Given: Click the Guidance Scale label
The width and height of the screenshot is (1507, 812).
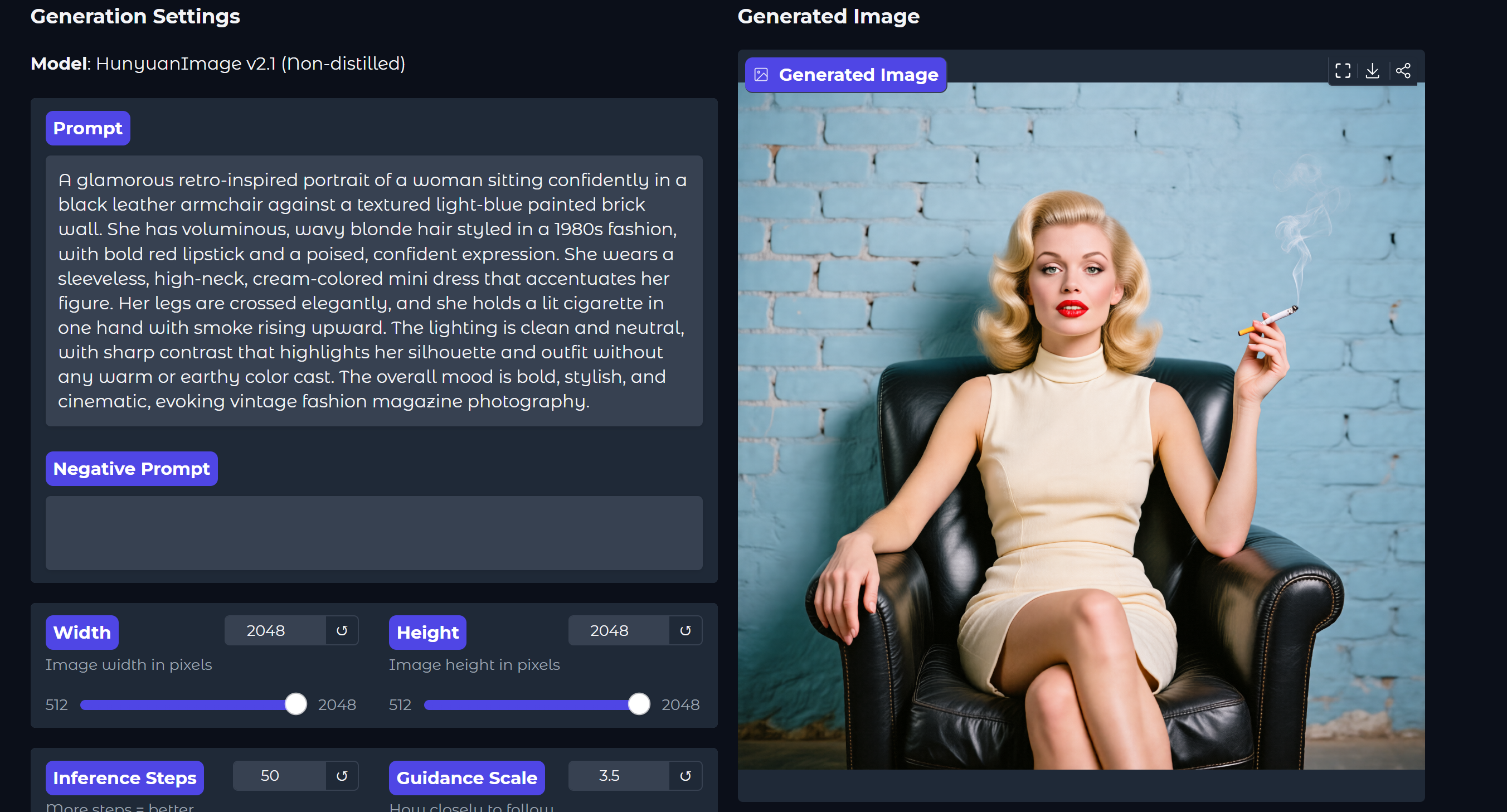Looking at the screenshot, I should [x=467, y=777].
